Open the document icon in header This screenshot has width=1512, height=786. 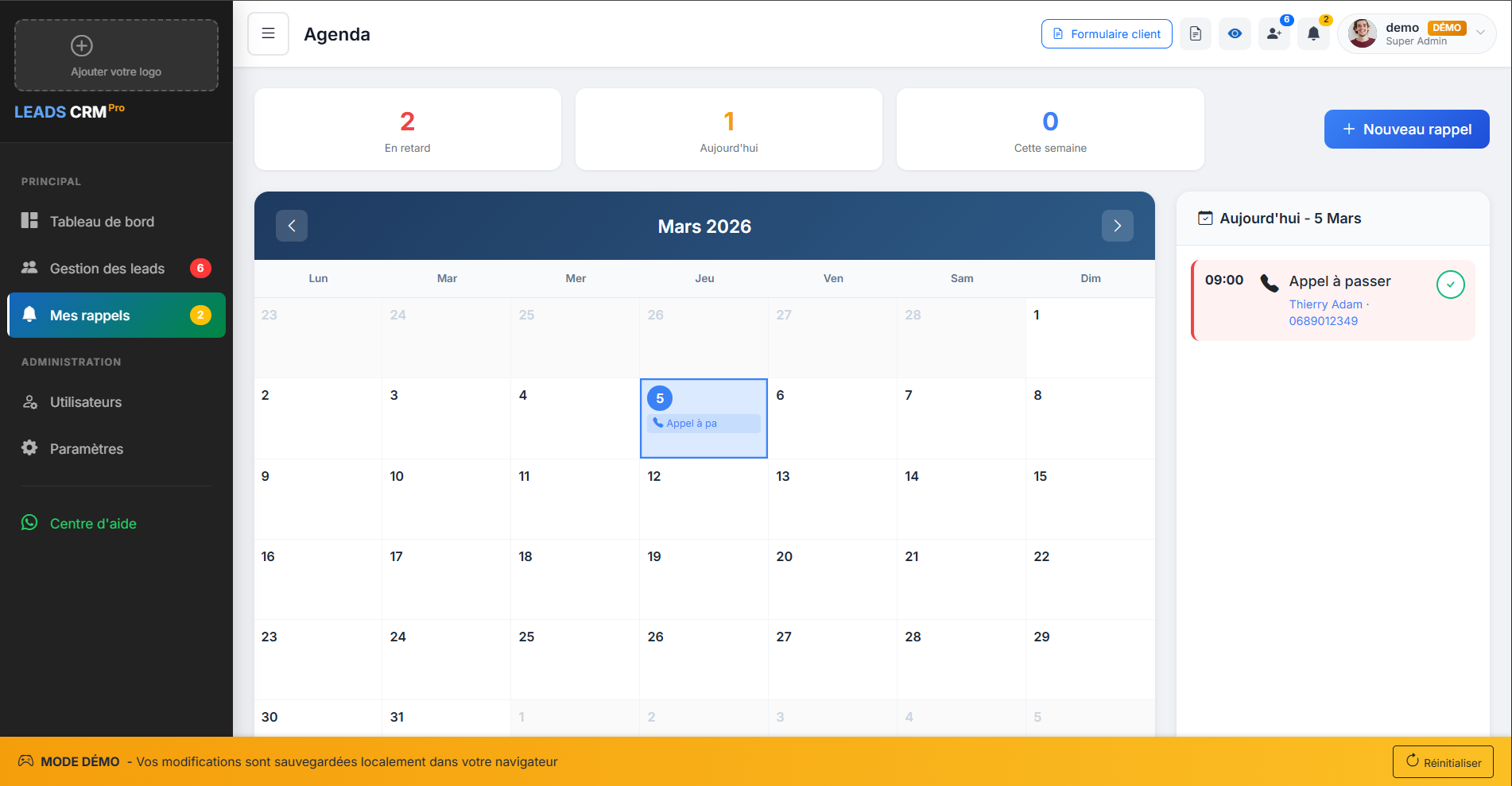1195,33
